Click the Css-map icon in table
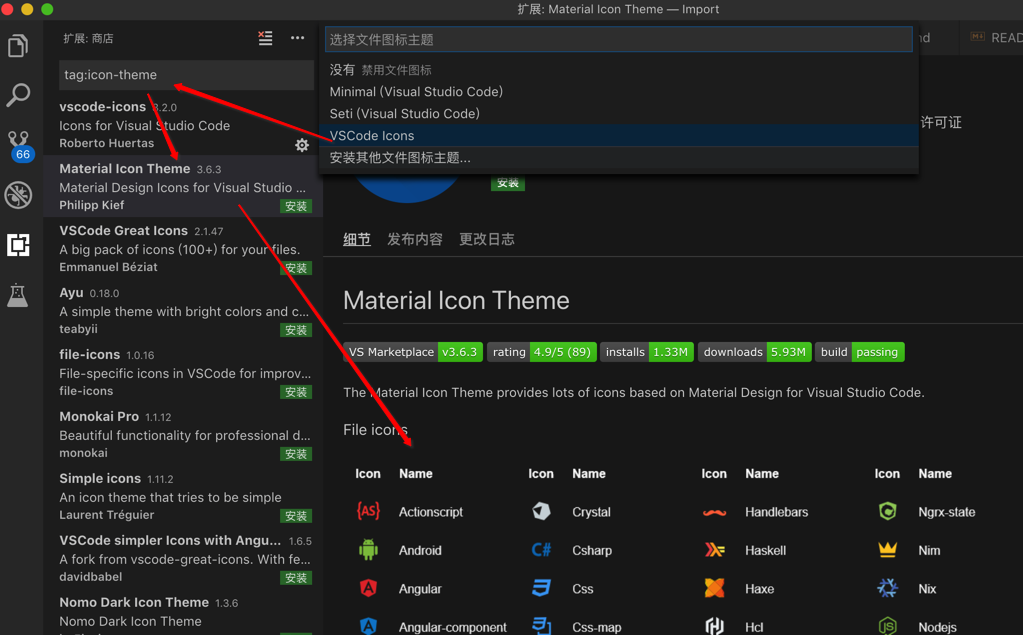 (x=542, y=626)
